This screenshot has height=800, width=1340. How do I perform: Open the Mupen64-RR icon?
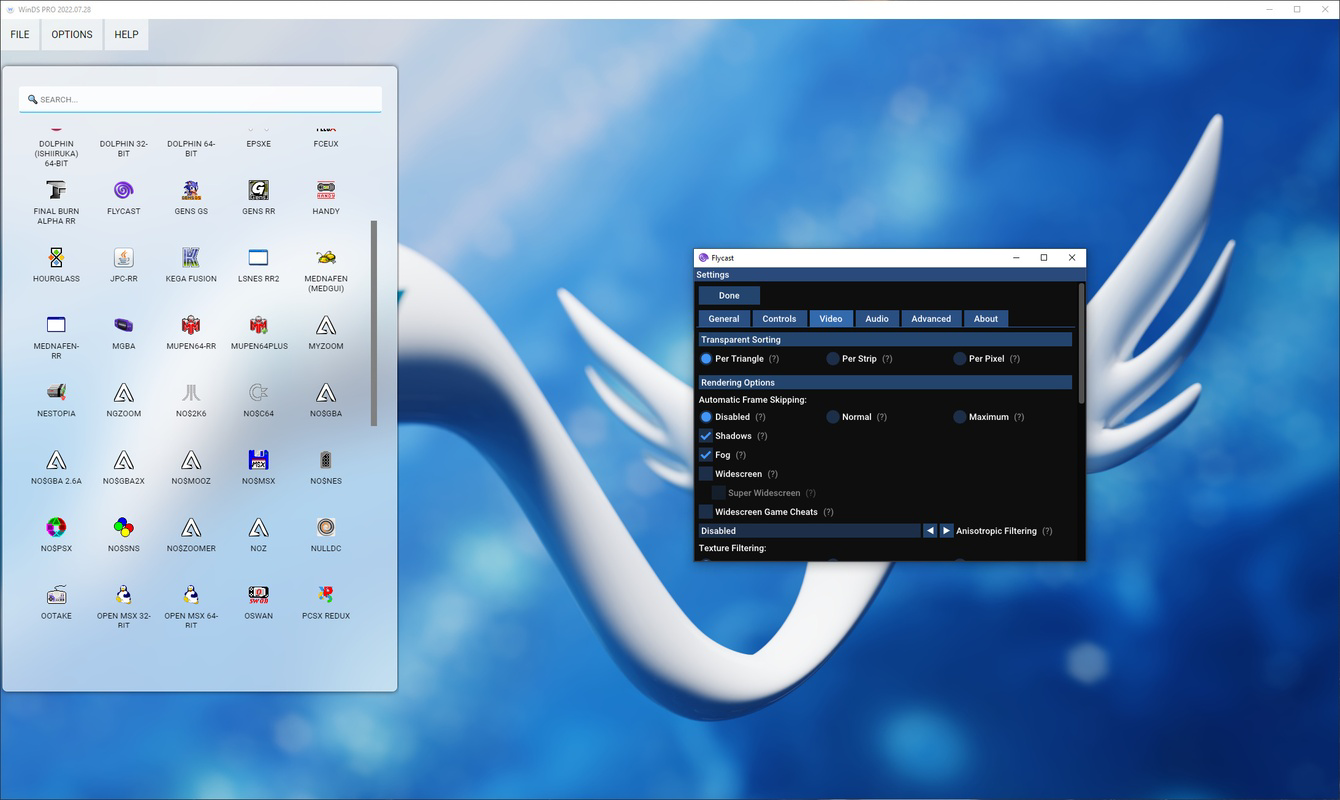coord(191,325)
